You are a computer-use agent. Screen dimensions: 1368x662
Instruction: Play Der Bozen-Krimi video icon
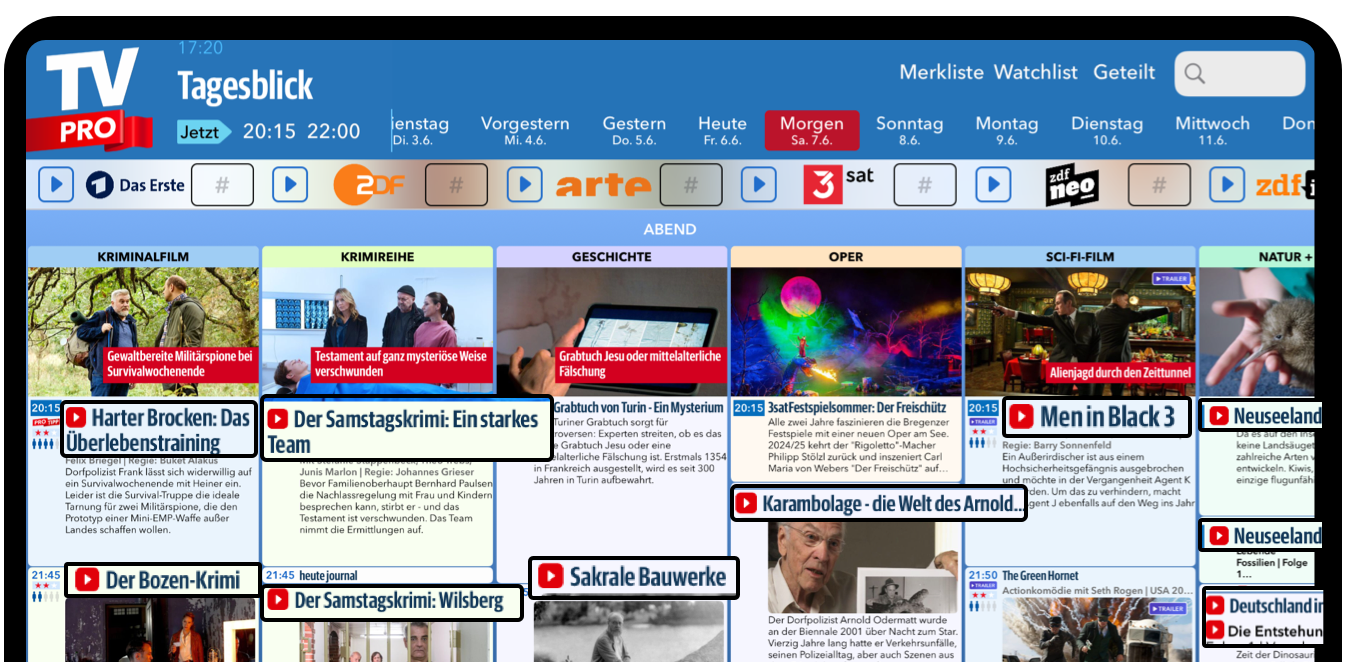pyautogui.click(x=86, y=580)
